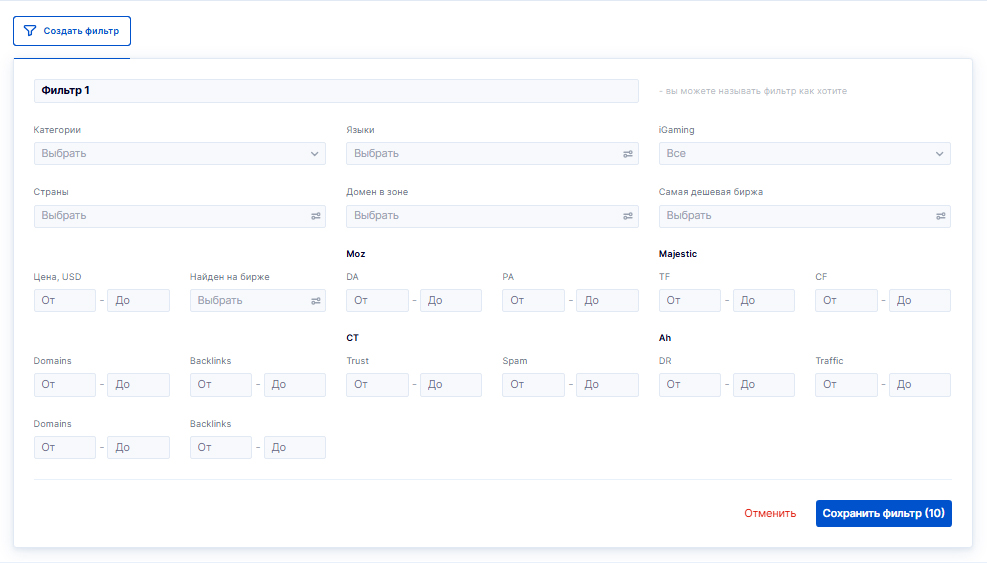Click the Moz PA До field

tap(607, 300)
